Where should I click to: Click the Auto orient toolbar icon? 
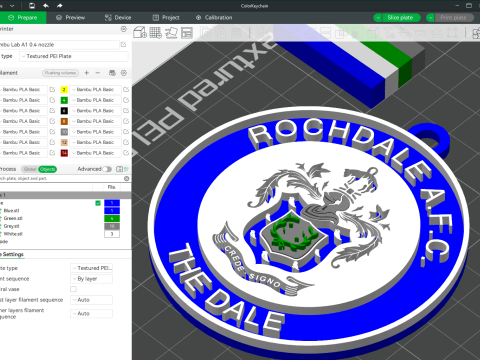point(171,33)
